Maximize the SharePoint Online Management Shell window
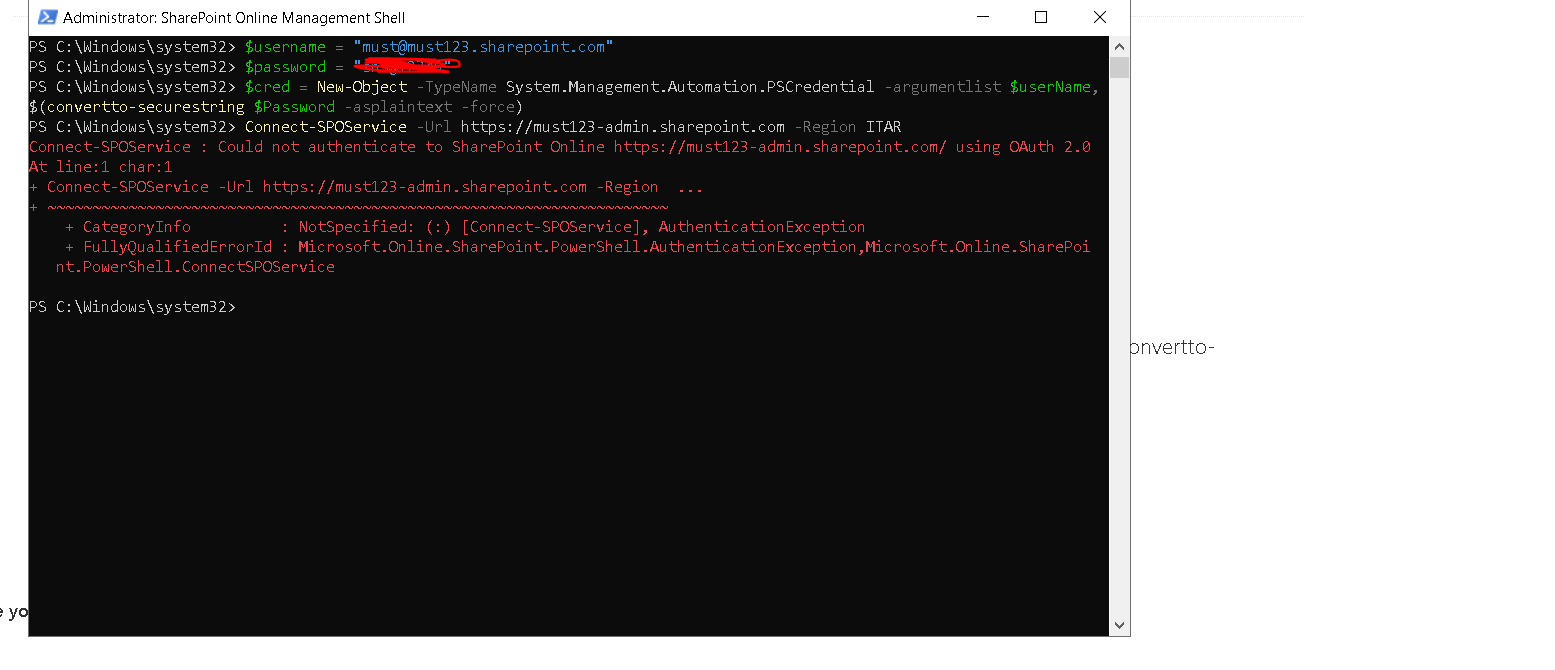 [x=1040, y=17]
